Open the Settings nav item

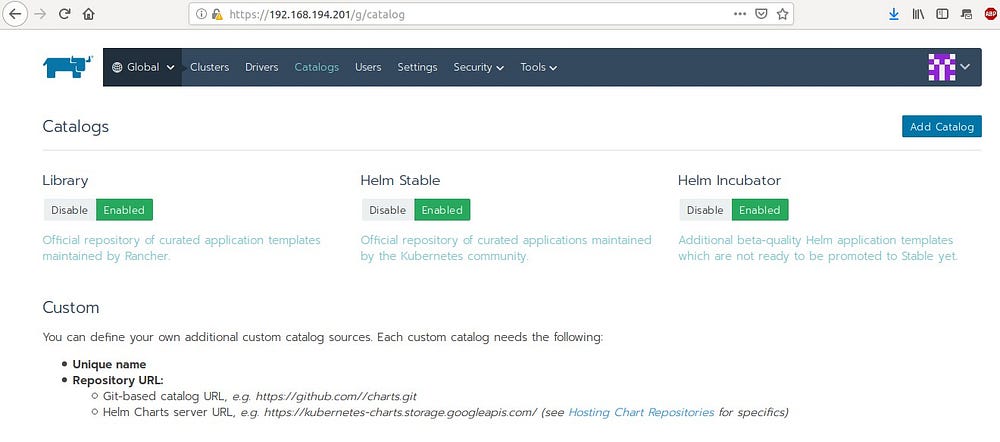(x=417, y=67)
